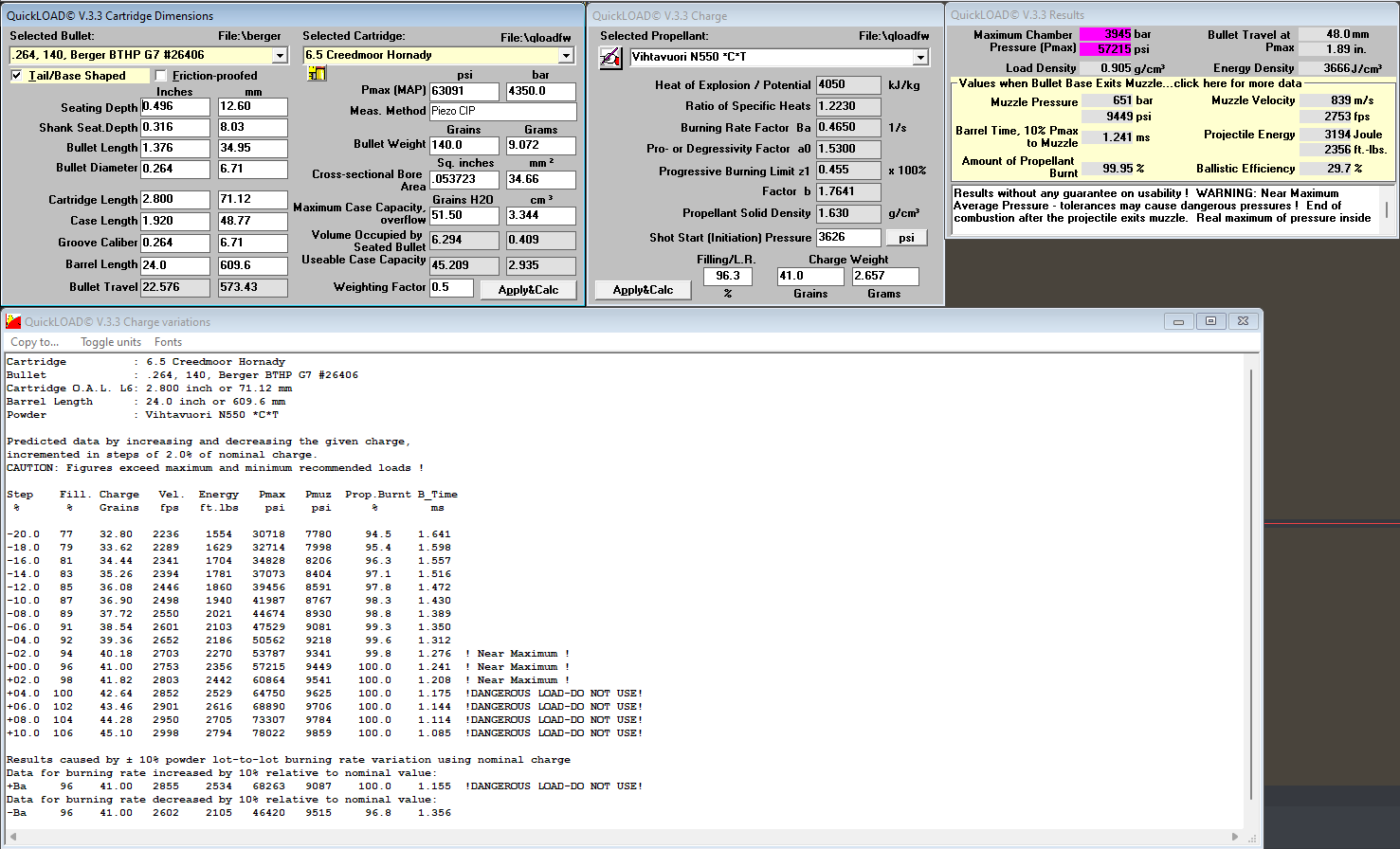Image resolution: width=1400 pixels, height=849 pixels.
Task: Click the Bullet Diameter inches field
Action: [x=175, y=169]
